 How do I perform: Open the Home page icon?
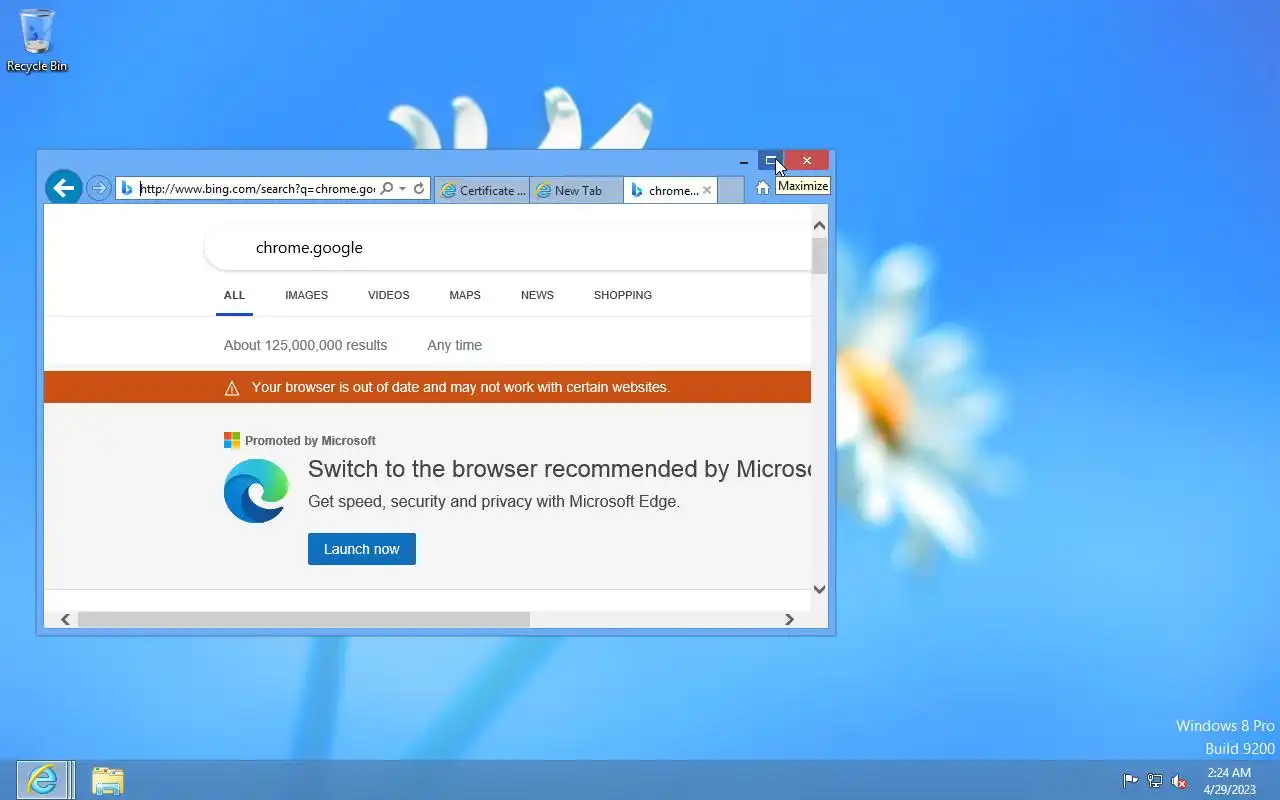[x=763, y=188]
